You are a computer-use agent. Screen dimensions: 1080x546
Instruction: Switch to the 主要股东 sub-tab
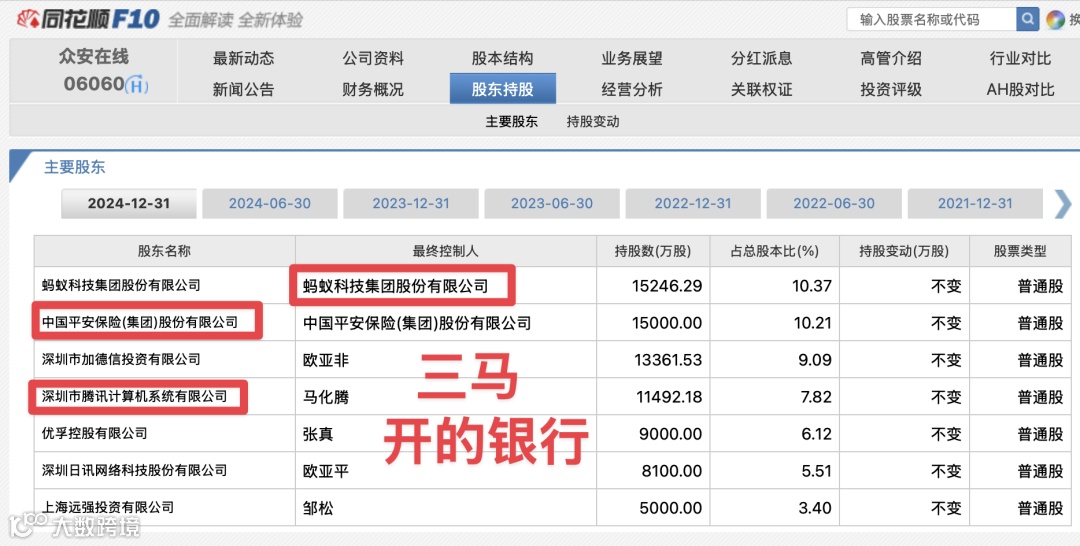tap(511, 122)
